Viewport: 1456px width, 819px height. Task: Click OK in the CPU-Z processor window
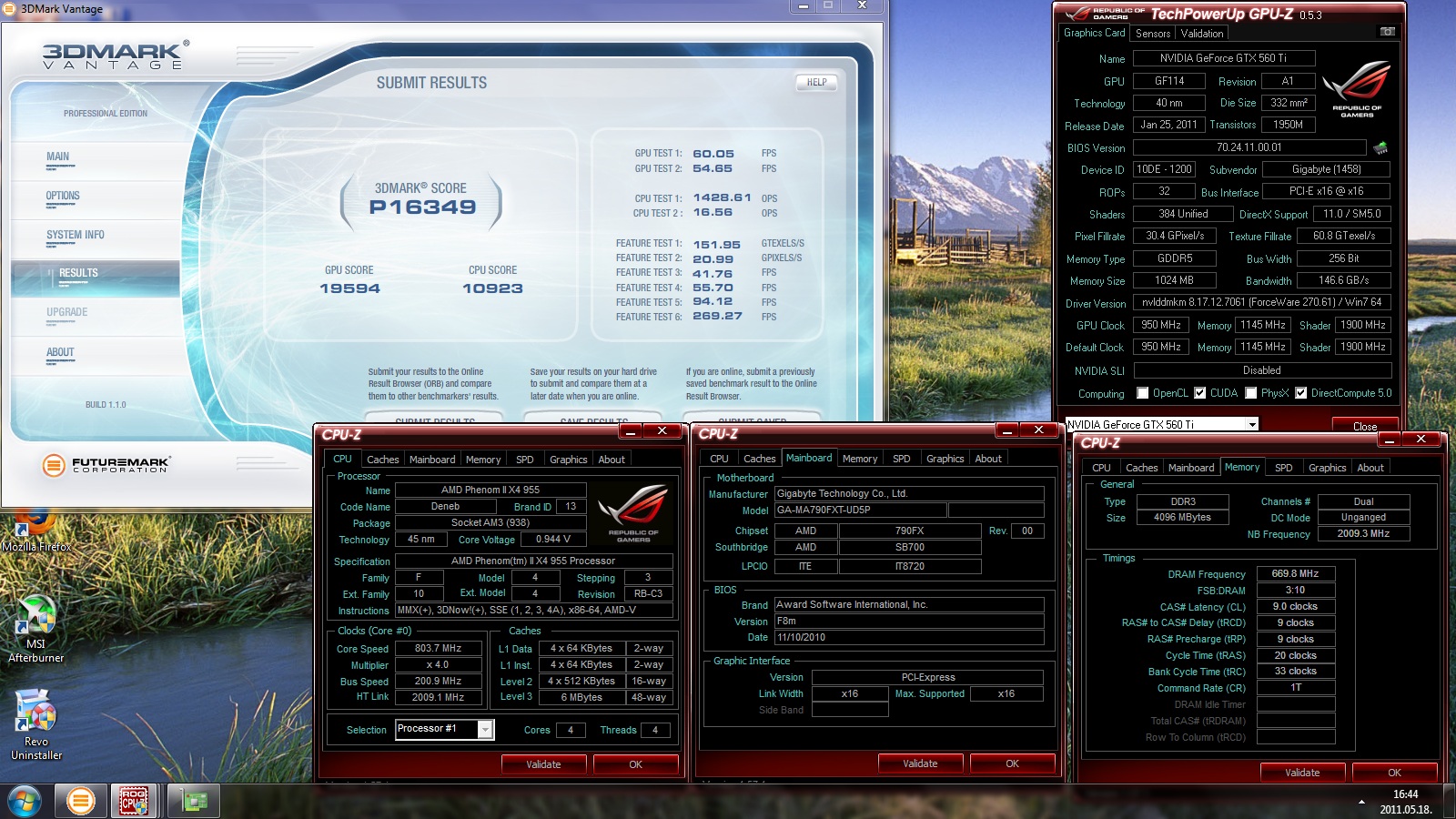coord(636,764)
